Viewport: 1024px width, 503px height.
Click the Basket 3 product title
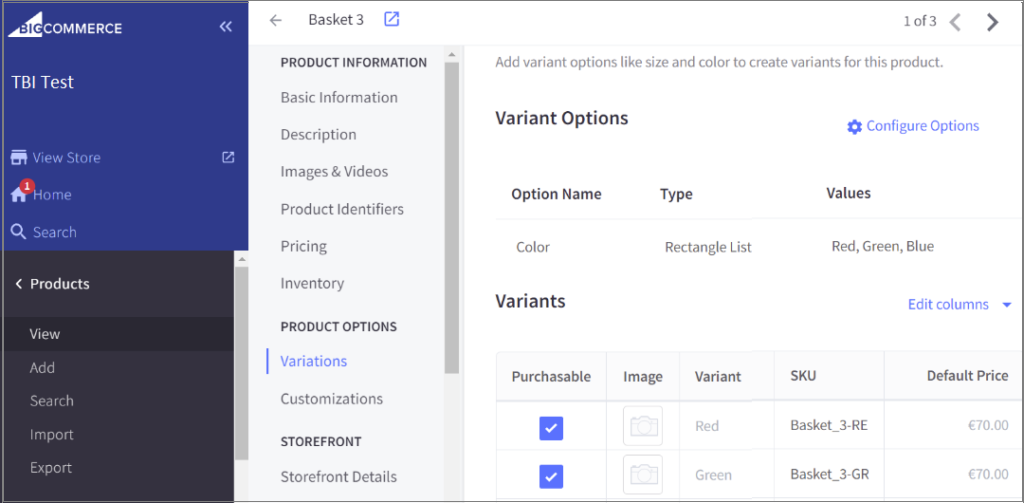tap(336, 20)
